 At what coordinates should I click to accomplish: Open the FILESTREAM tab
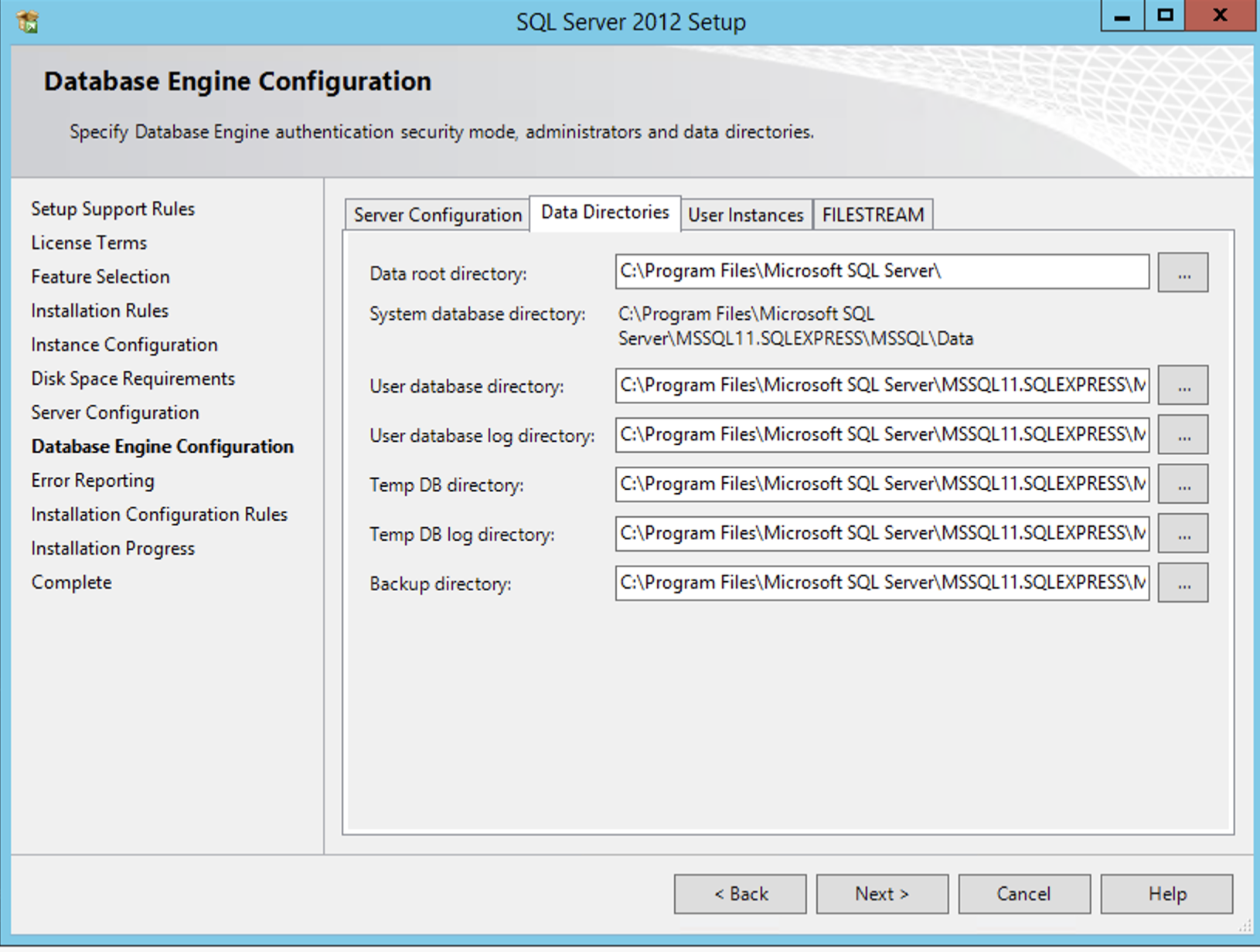(x=873, y=215)
